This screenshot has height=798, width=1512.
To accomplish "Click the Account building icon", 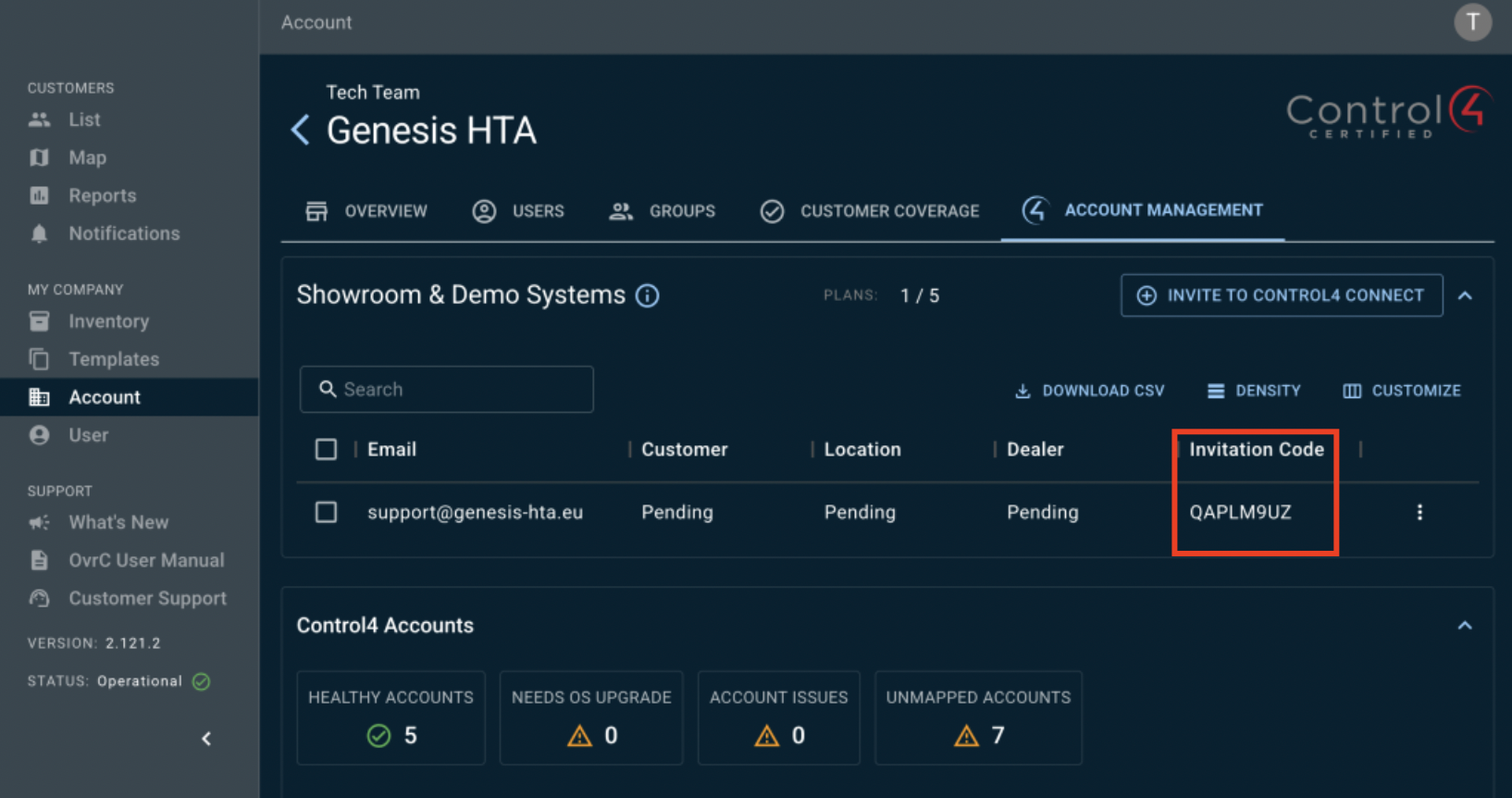I will point(39,397).
